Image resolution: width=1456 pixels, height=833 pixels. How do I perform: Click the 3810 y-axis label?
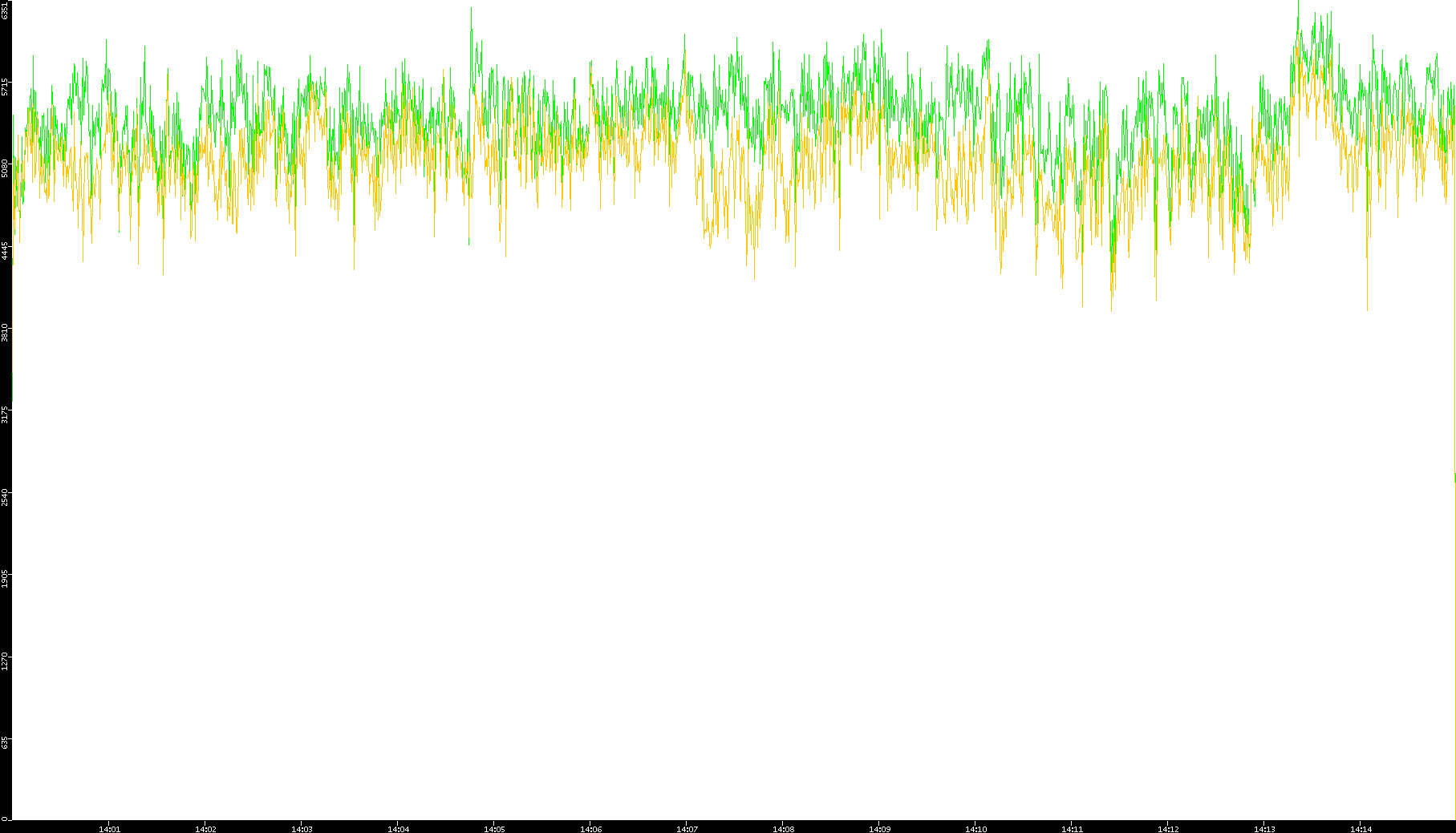tap(5, 334)
